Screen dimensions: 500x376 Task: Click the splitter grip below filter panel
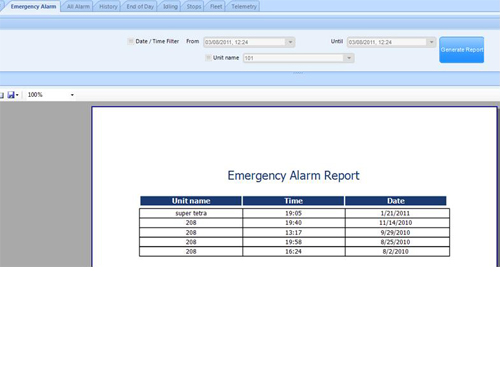click(298, 72)
